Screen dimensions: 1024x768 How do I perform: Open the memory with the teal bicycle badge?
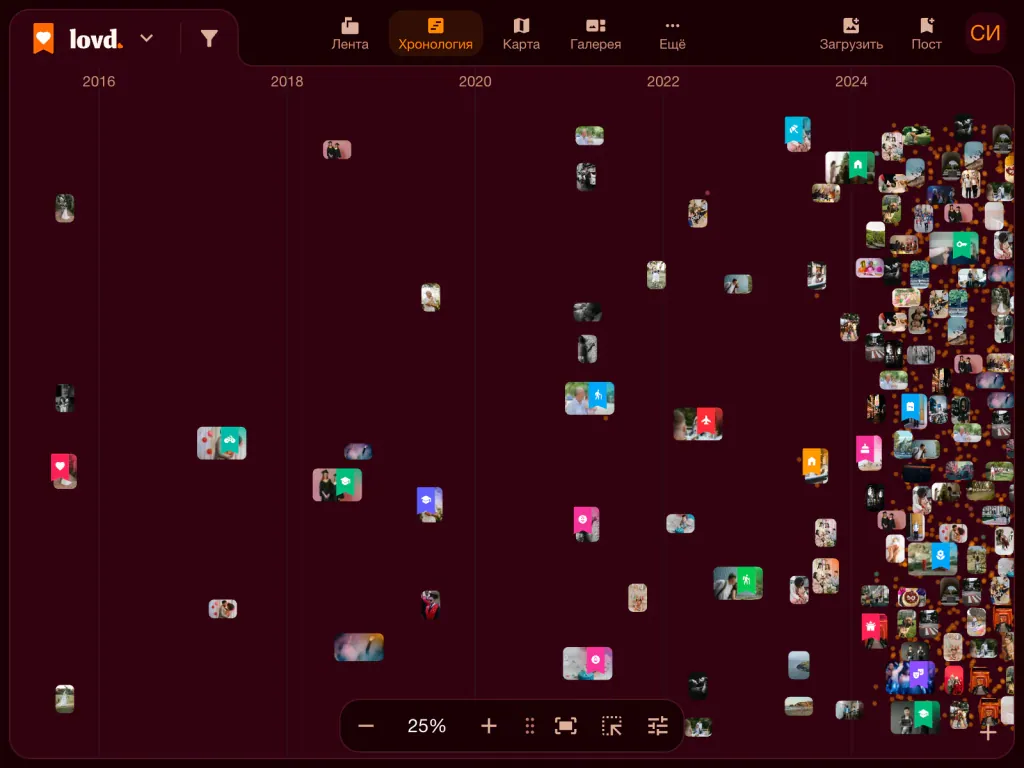tap(222, 443)
